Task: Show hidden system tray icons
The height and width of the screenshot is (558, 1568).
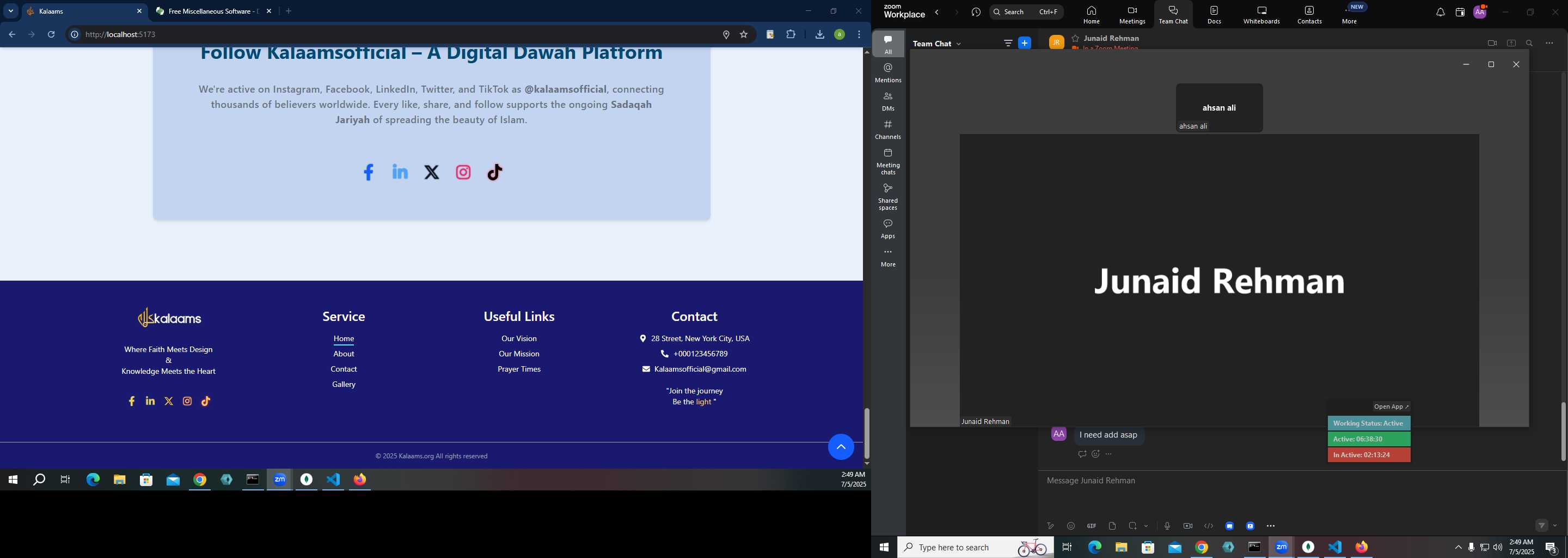Action: coord(1458,548)
